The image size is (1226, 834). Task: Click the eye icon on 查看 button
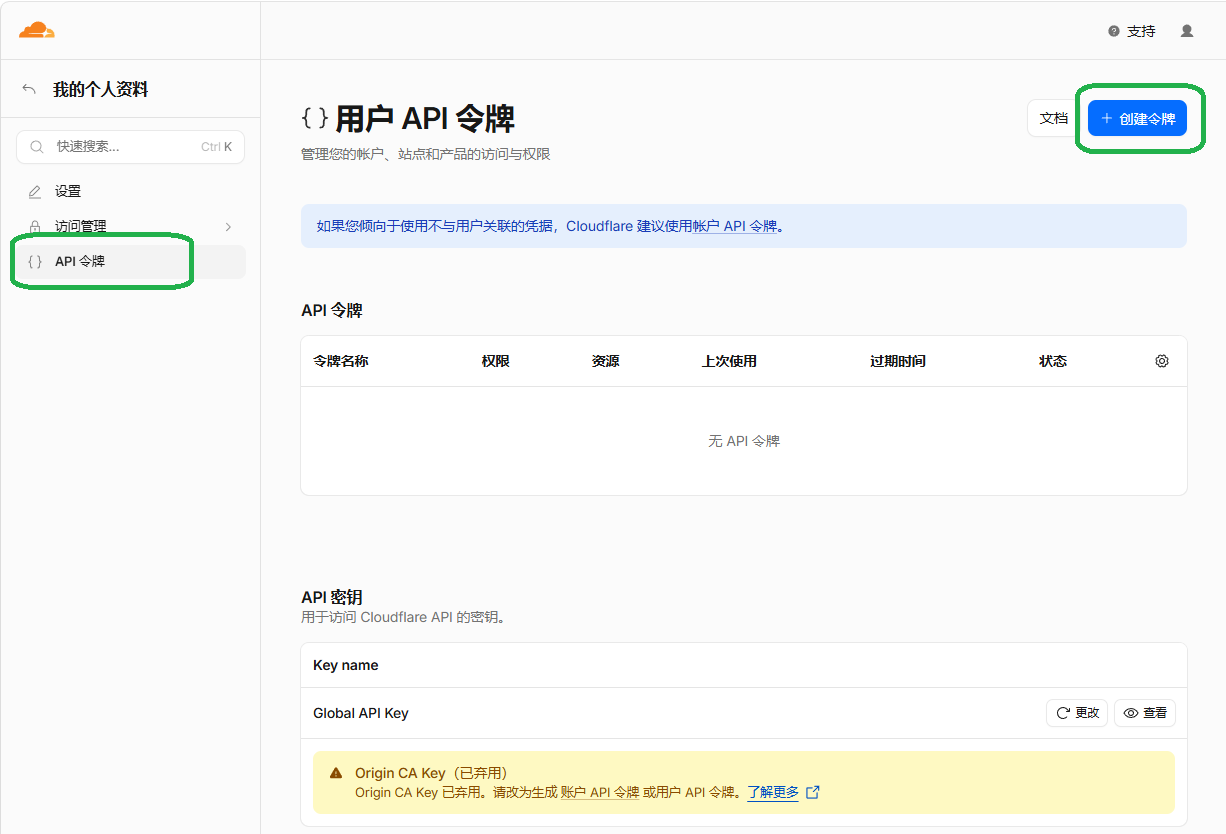(1131, 713)
